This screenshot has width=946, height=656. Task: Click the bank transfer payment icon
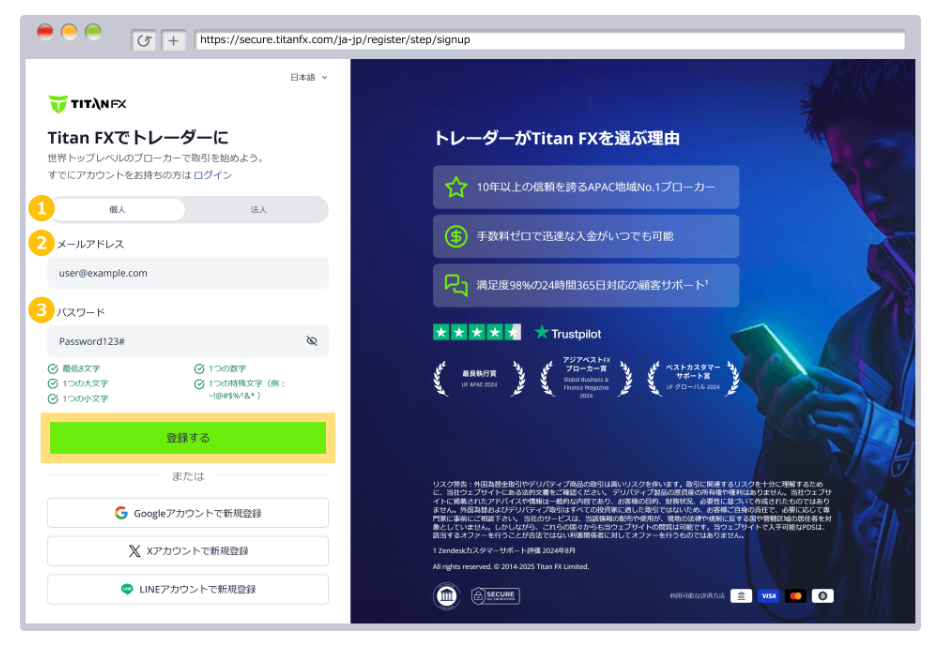[741, 596]
